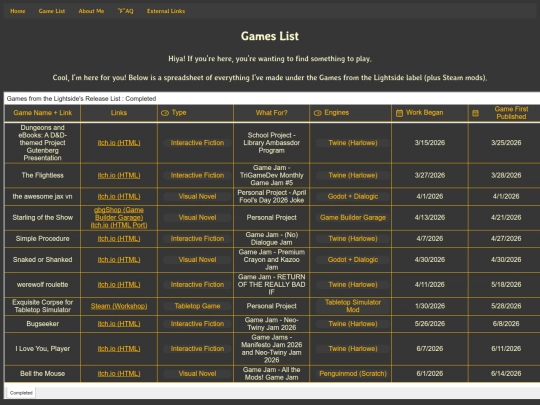Image resolution: width=540 pixels, height=405 pixels.
Task: Open gbgShop (Game Builder Garage) link
Action: (119, 214)
